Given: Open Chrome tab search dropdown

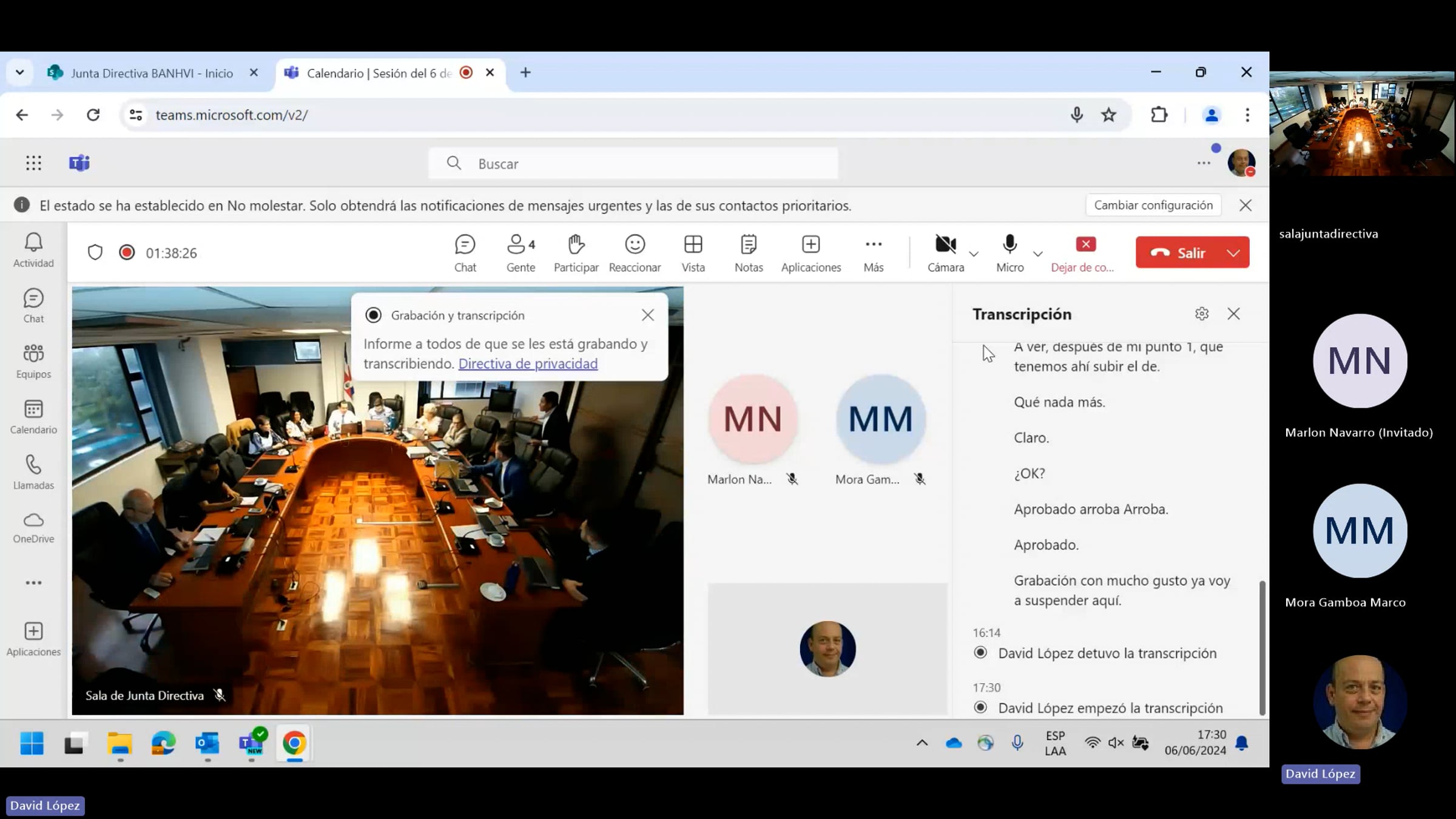Looking at the screenshot, I should click(19, 73).
